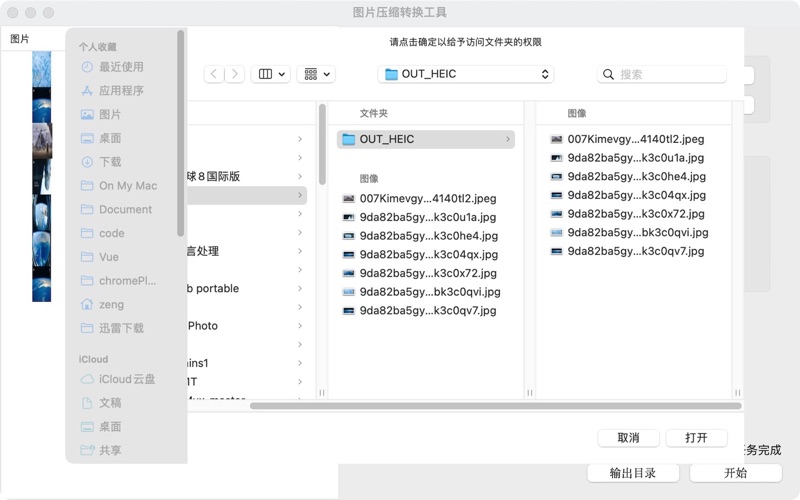Image resolution: width=800 pixels, height=500 pixels.
Task: Select file 007Kimevgy...4140tl2.jpeg in middle column
Action: (x=427, y=198)
